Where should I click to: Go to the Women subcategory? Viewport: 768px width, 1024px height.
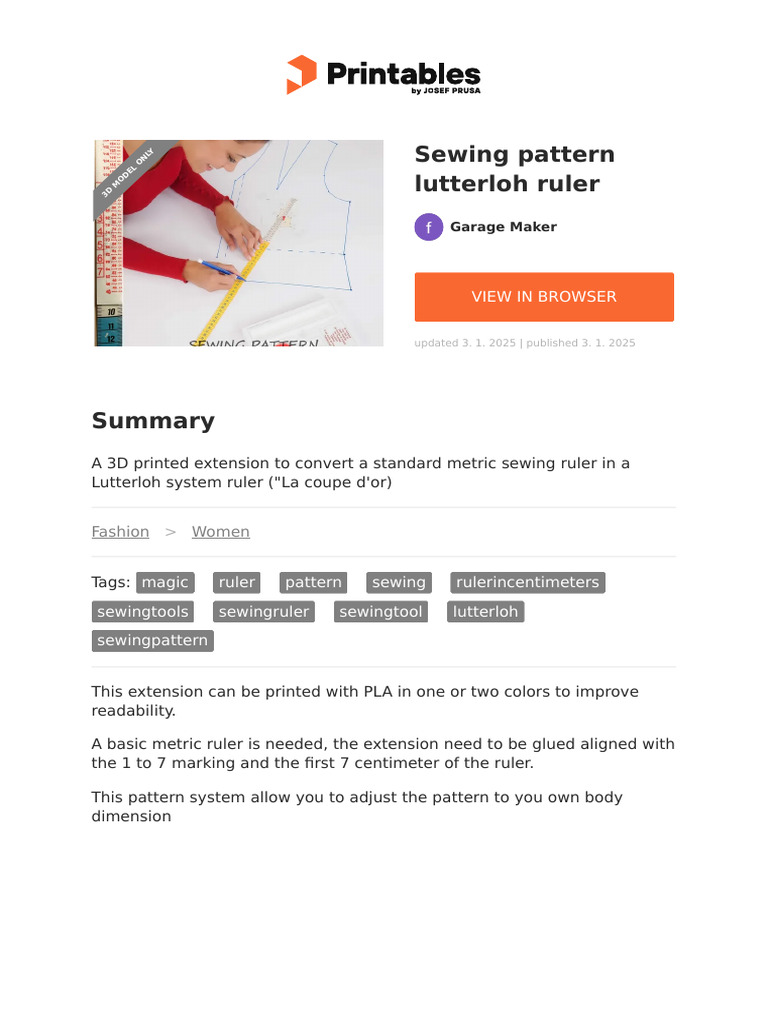coord(221,532)
